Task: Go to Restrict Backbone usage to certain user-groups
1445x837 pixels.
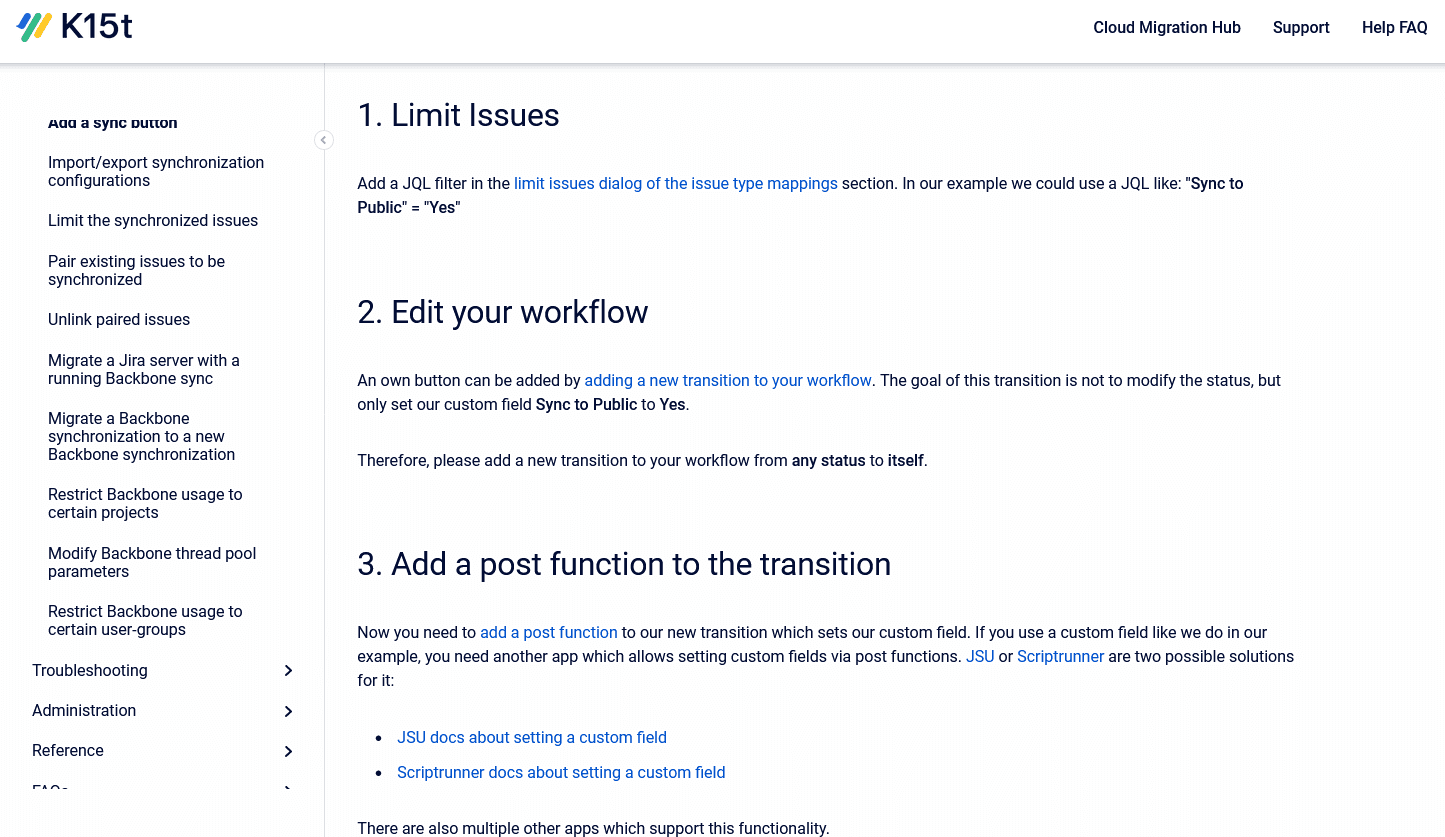Action: coord(145,621)
